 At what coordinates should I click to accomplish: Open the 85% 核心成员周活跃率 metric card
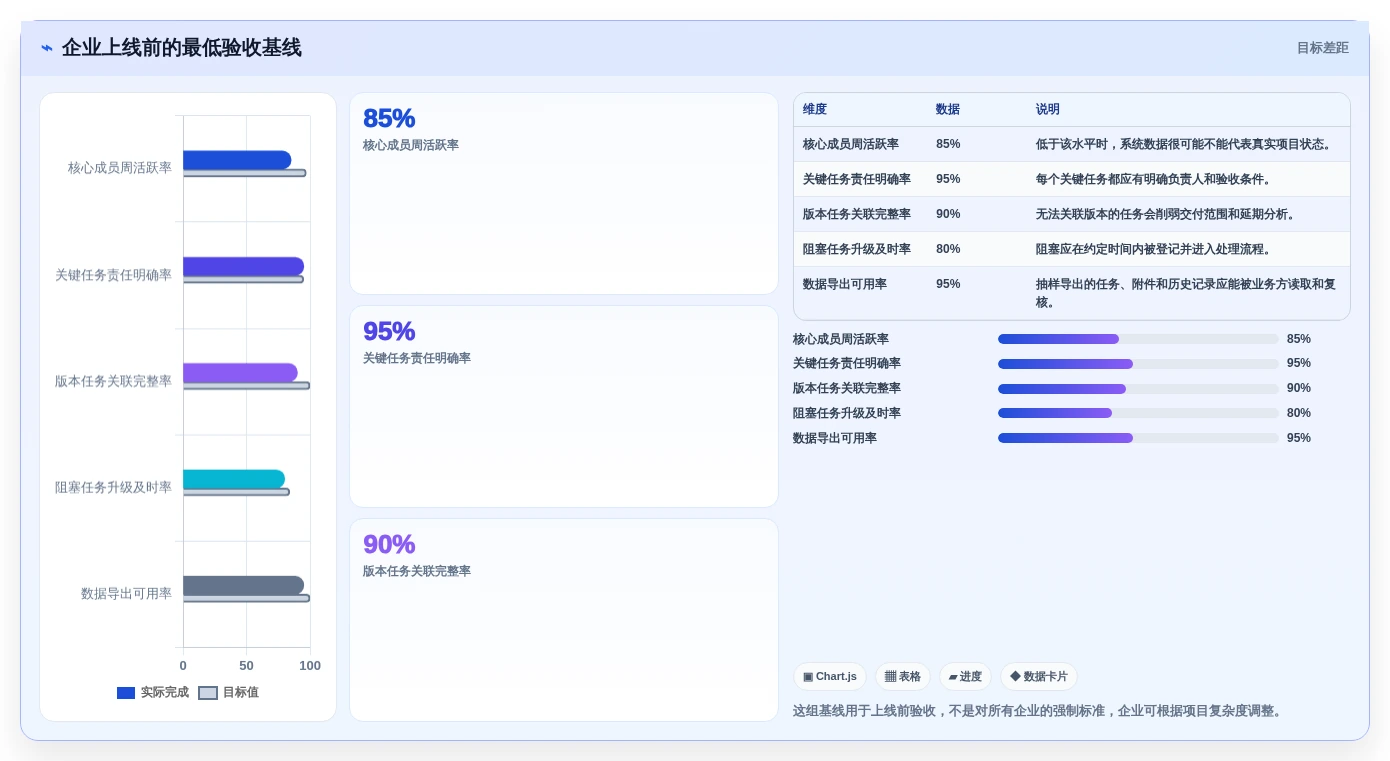pyautogui.click(x=564, y=194)
